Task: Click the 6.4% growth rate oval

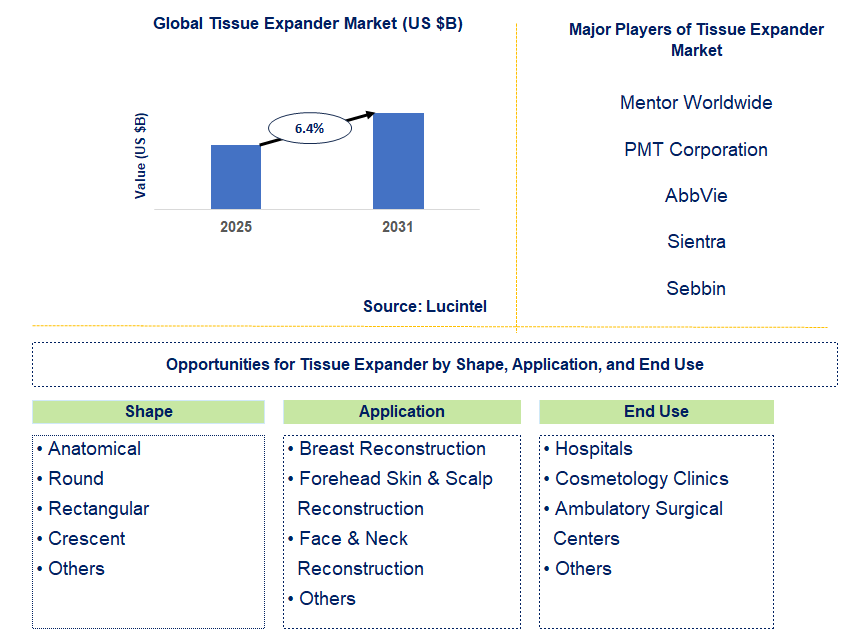Action: pyautogui.click(x=309, y=128)
